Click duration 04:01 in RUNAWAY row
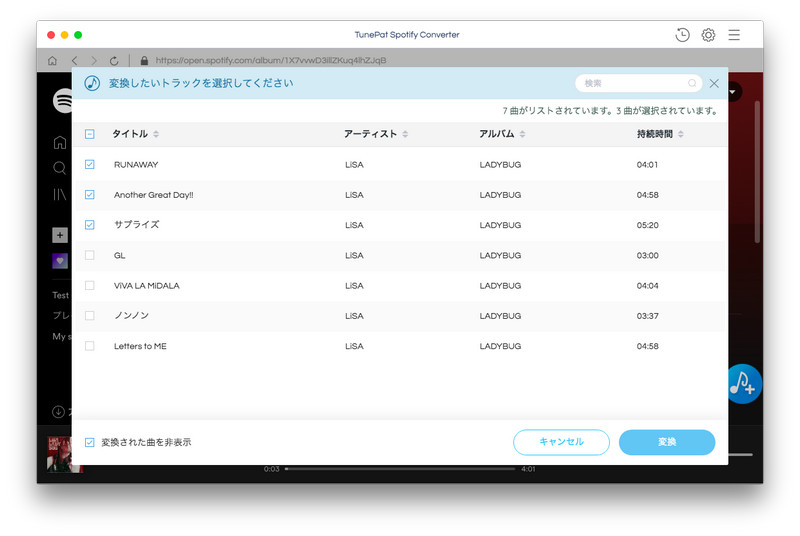 [x=647, y=164]
